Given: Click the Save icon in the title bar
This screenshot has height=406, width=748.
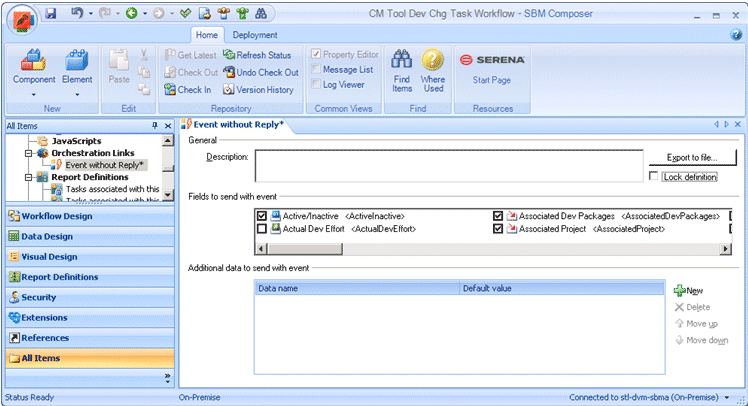Looking at the screenshot, I should click(x=50, y=13).
